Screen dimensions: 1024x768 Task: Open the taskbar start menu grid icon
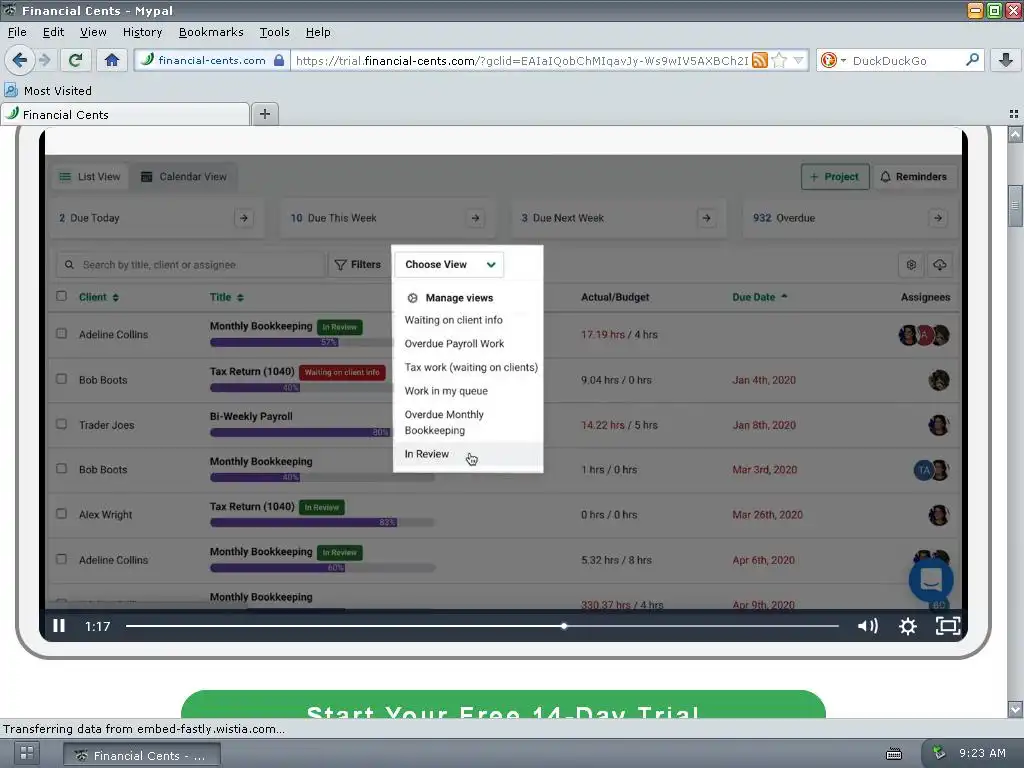coord(27,754)
